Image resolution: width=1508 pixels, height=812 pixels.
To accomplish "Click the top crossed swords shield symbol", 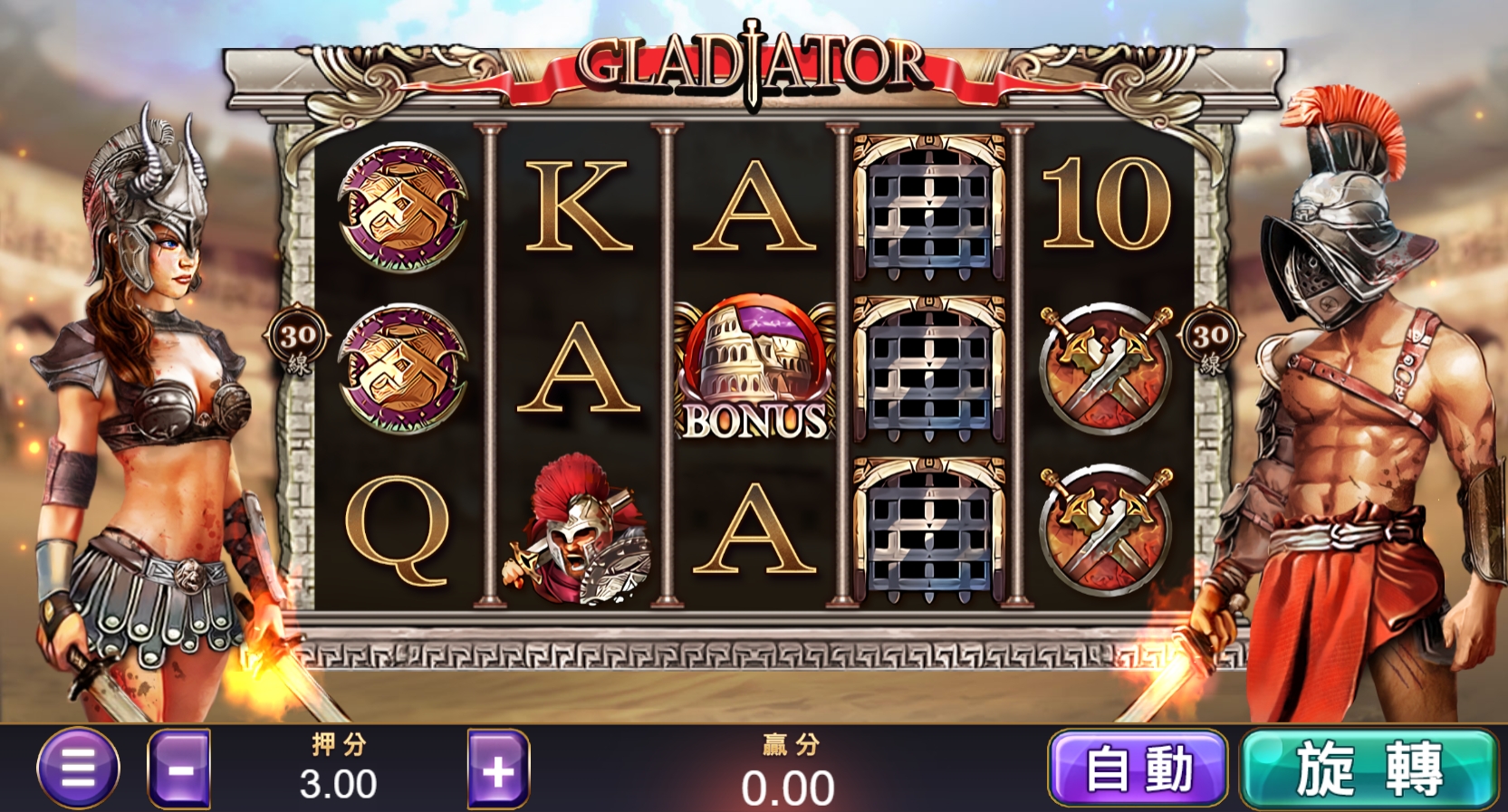I will coord(1106,368).
